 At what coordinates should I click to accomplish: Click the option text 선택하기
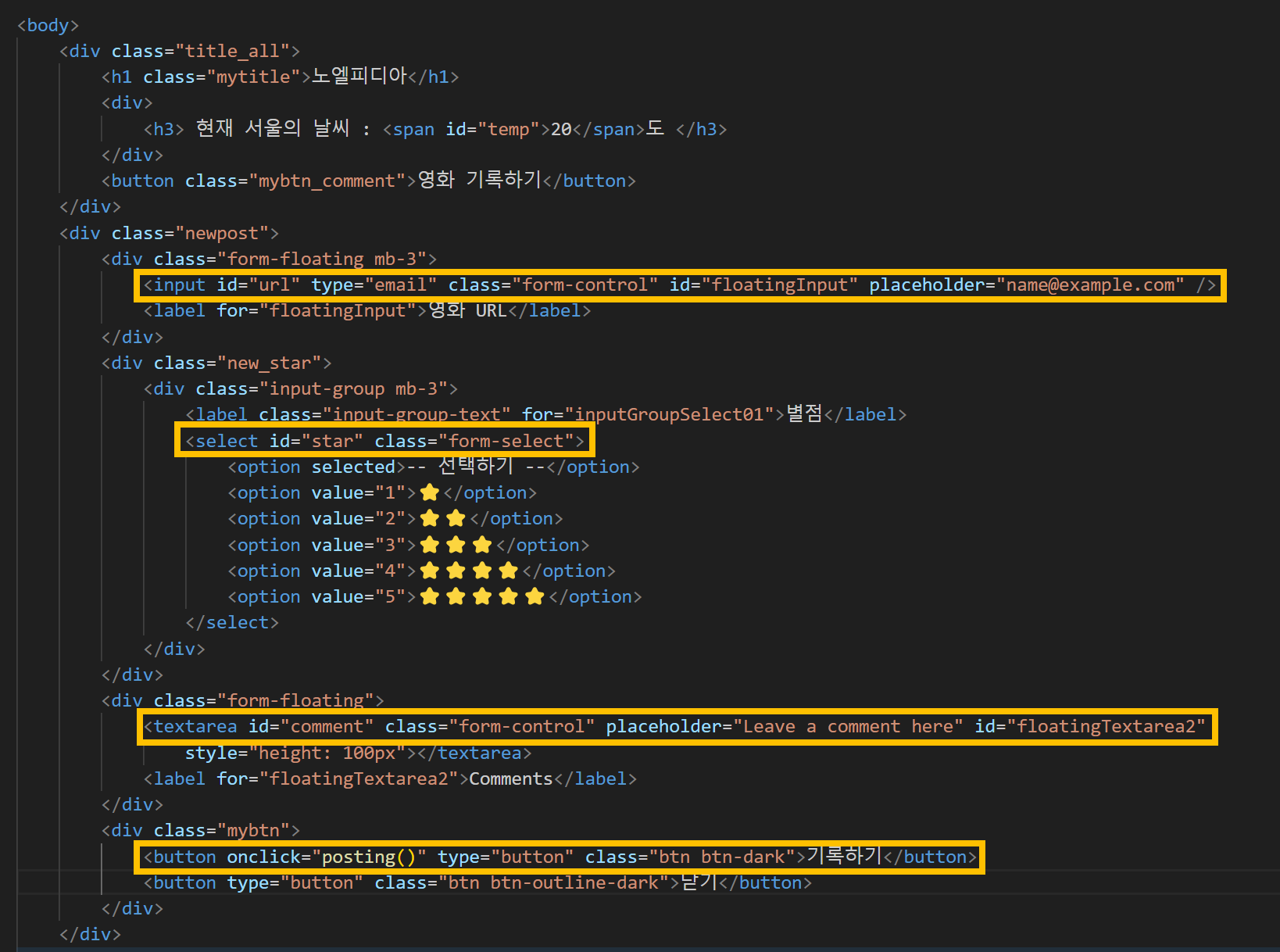point(475,466)
